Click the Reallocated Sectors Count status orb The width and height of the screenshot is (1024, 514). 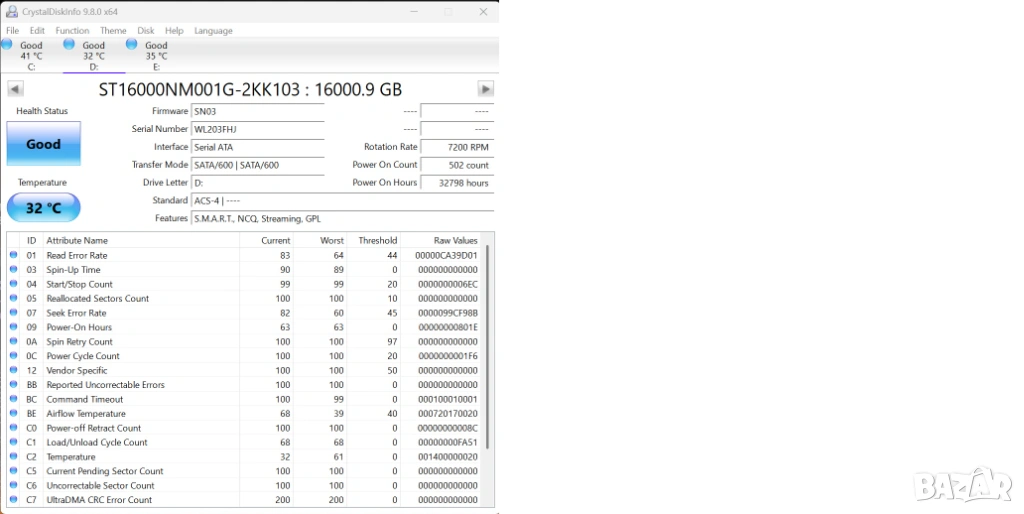click(14, 298)
